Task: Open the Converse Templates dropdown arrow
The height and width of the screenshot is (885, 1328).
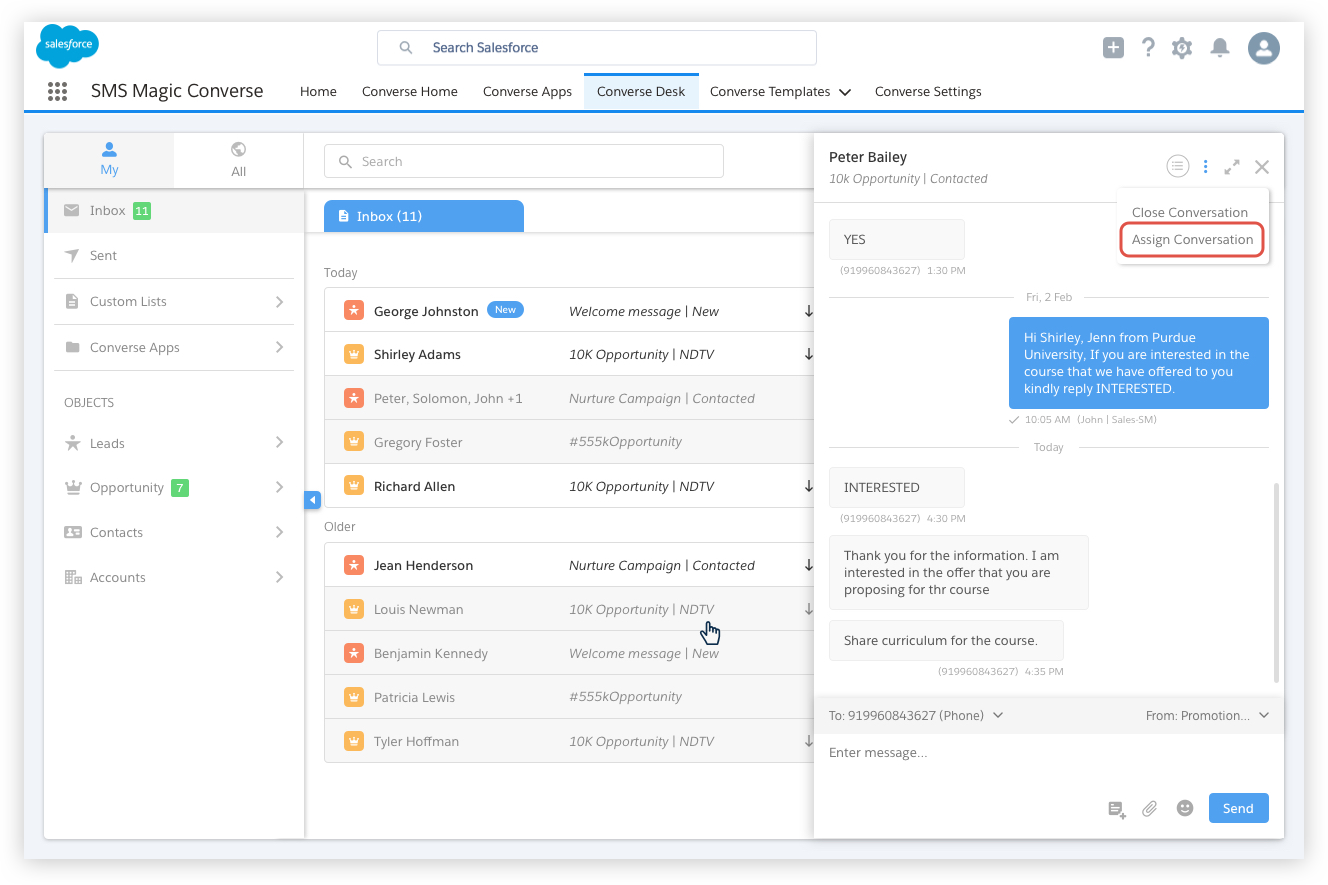Action: point(845,92)
